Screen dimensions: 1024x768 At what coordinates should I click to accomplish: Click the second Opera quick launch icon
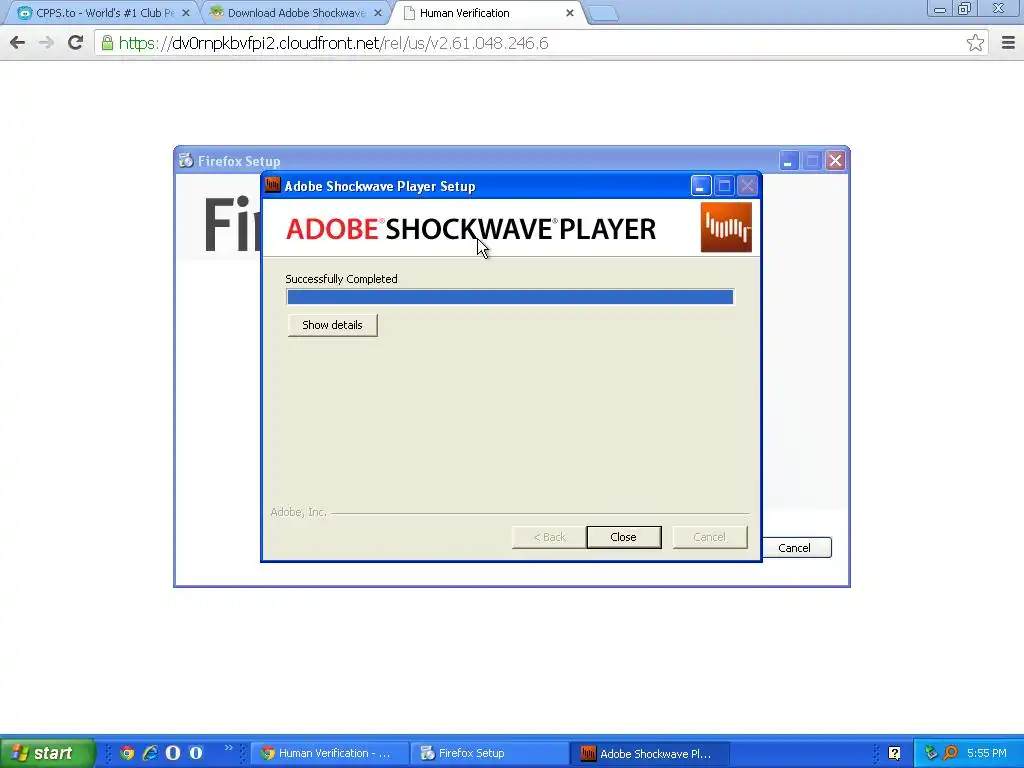click(196, 753)
